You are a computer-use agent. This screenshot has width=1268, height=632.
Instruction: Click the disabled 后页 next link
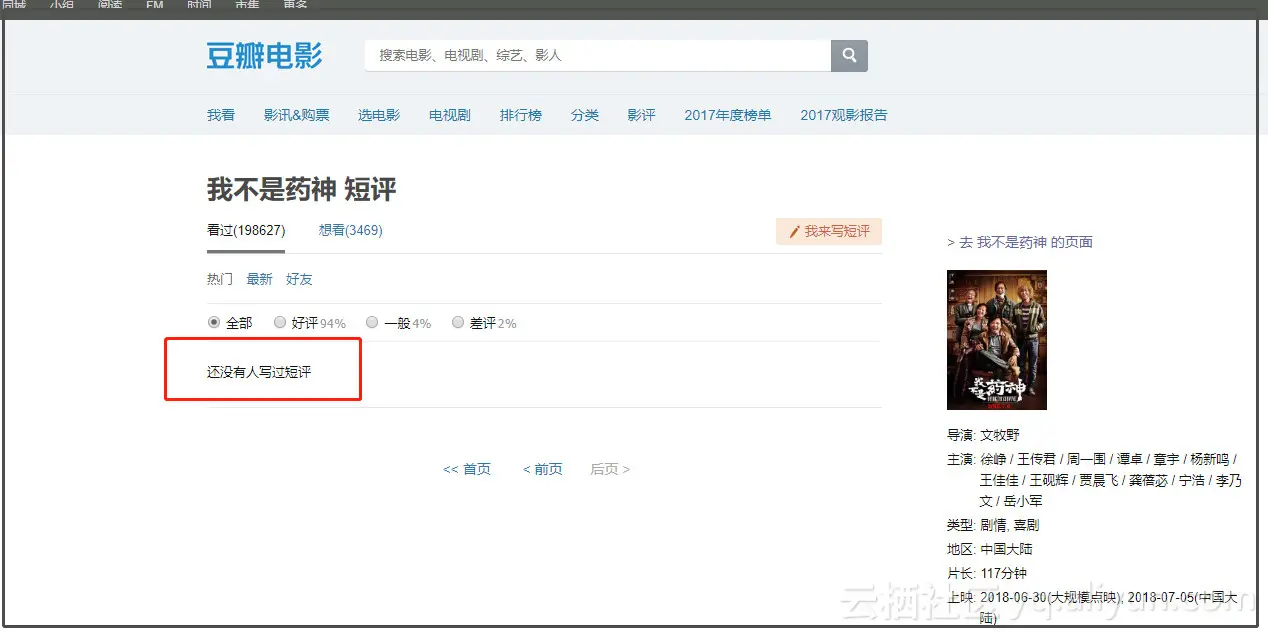(x=610, y=469)
